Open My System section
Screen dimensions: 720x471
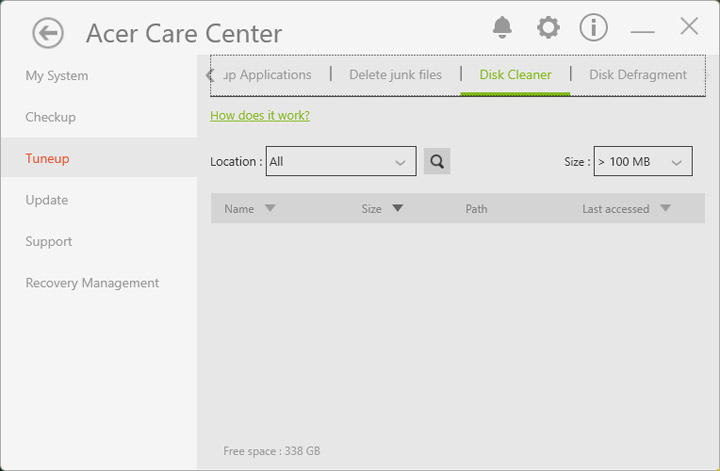(57, 75)
